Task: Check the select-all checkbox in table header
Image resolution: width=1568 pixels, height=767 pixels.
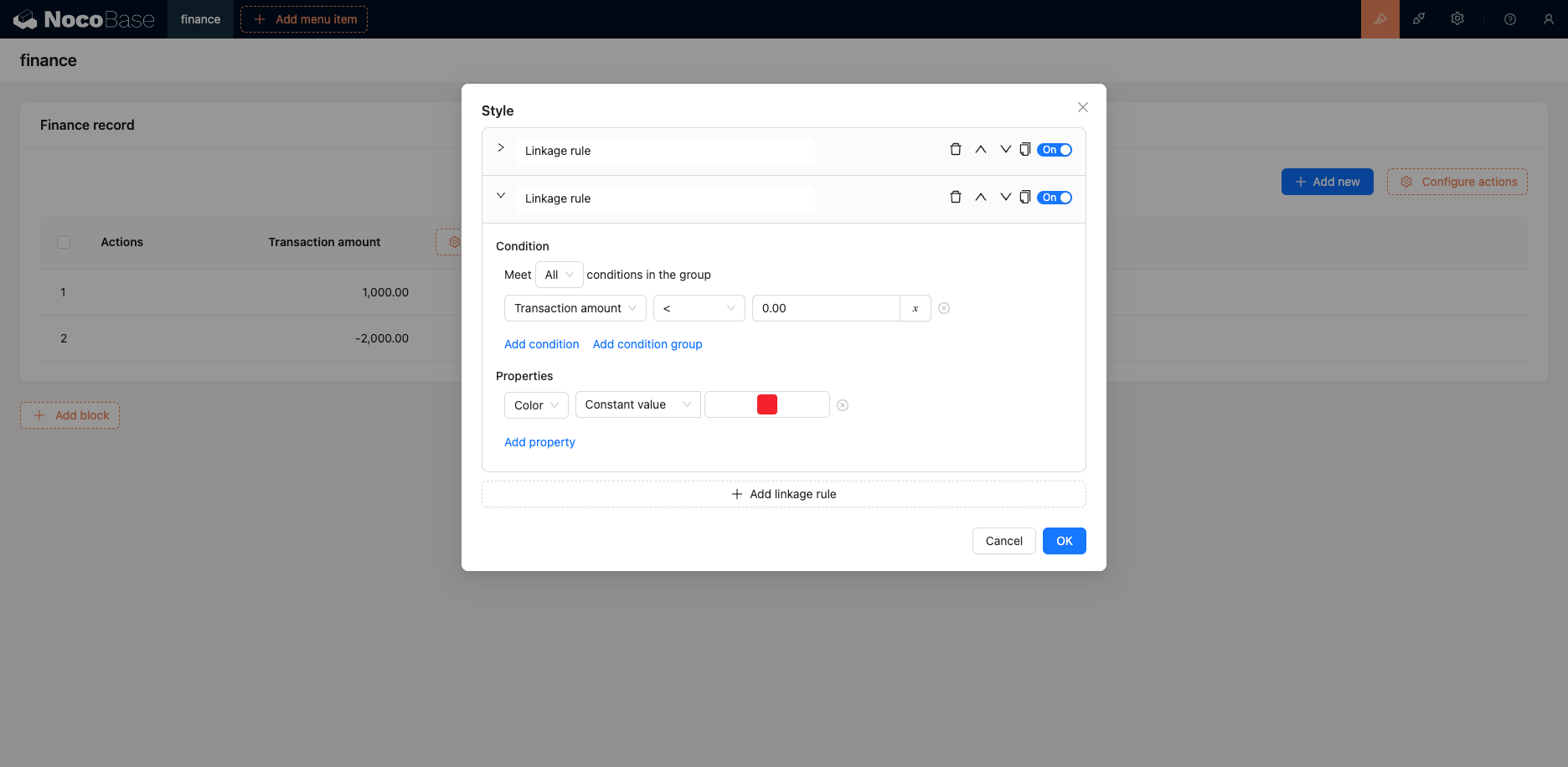Action: coord(64,242)
